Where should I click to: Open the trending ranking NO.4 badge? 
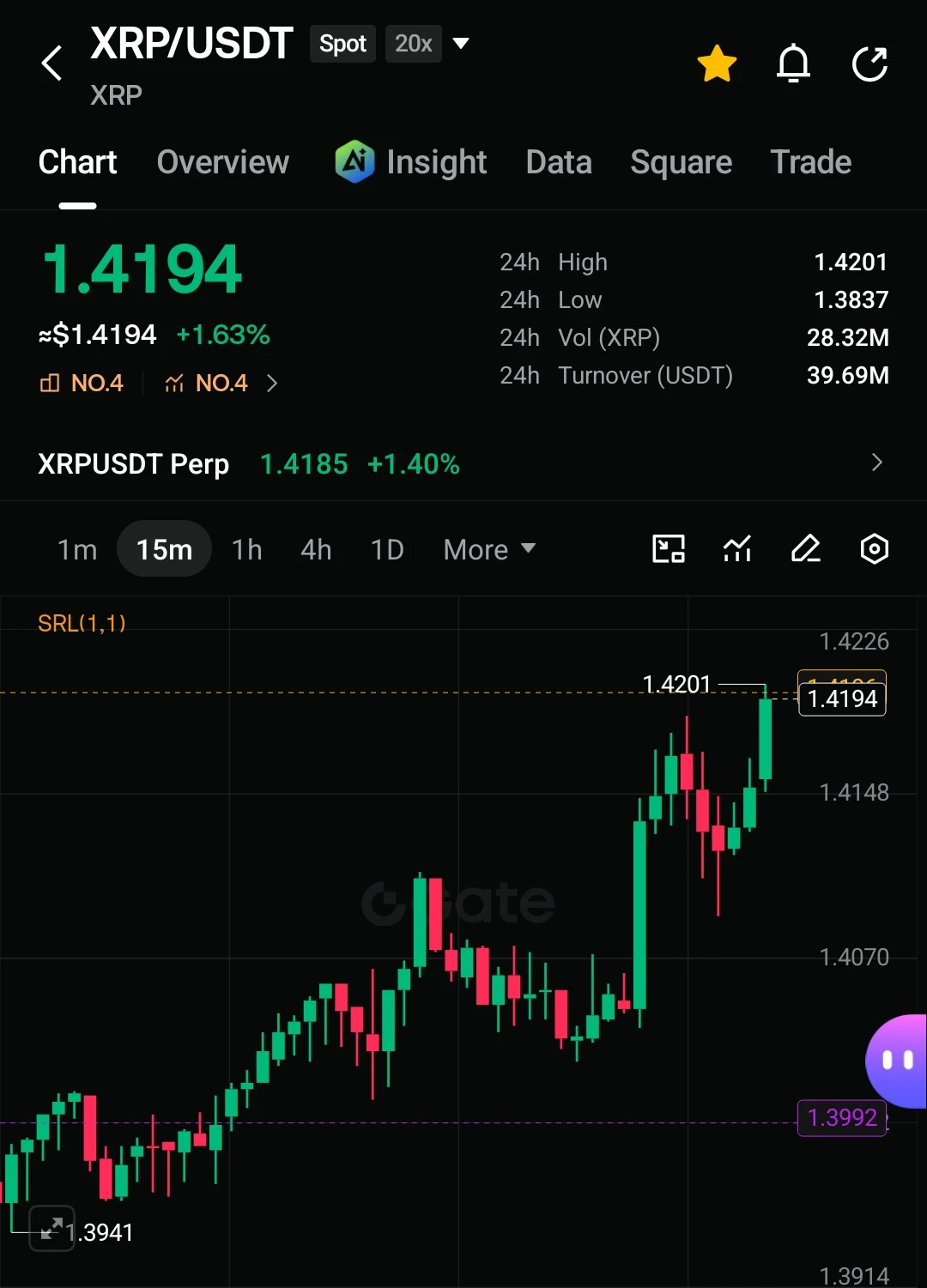pyautogui.click(x=206, y=383)
